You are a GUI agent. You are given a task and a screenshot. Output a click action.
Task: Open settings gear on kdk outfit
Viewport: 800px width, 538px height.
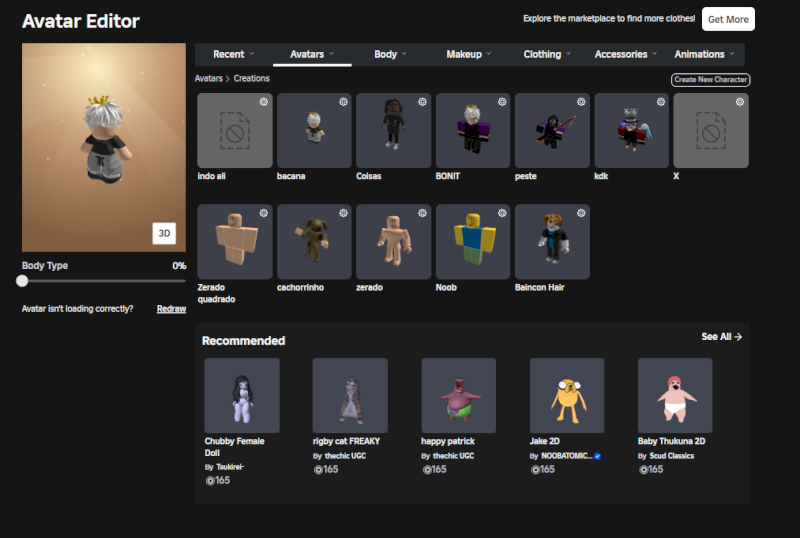[x=661, y=102]
